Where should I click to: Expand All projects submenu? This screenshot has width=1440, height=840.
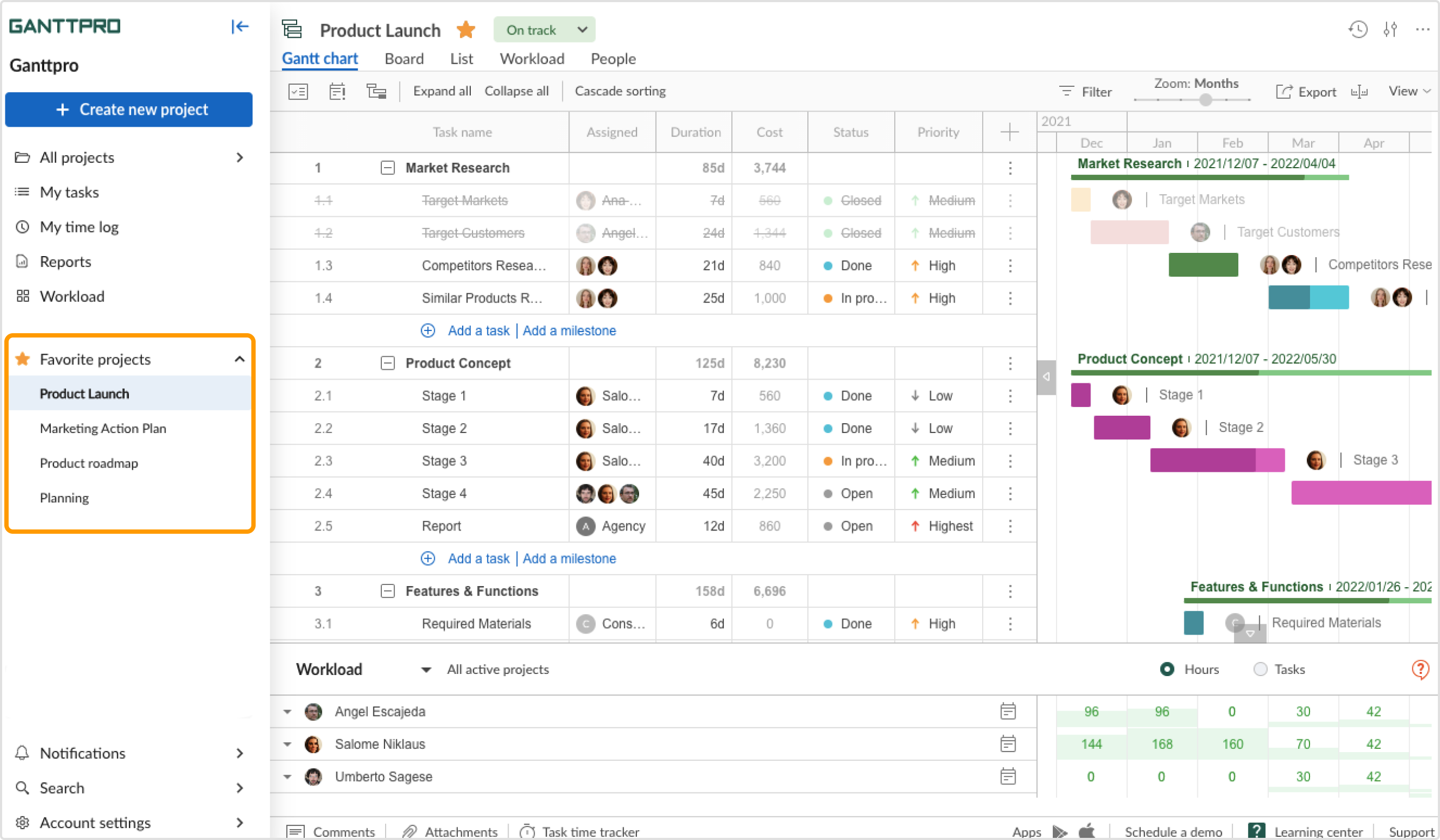[x=239, y=157]
